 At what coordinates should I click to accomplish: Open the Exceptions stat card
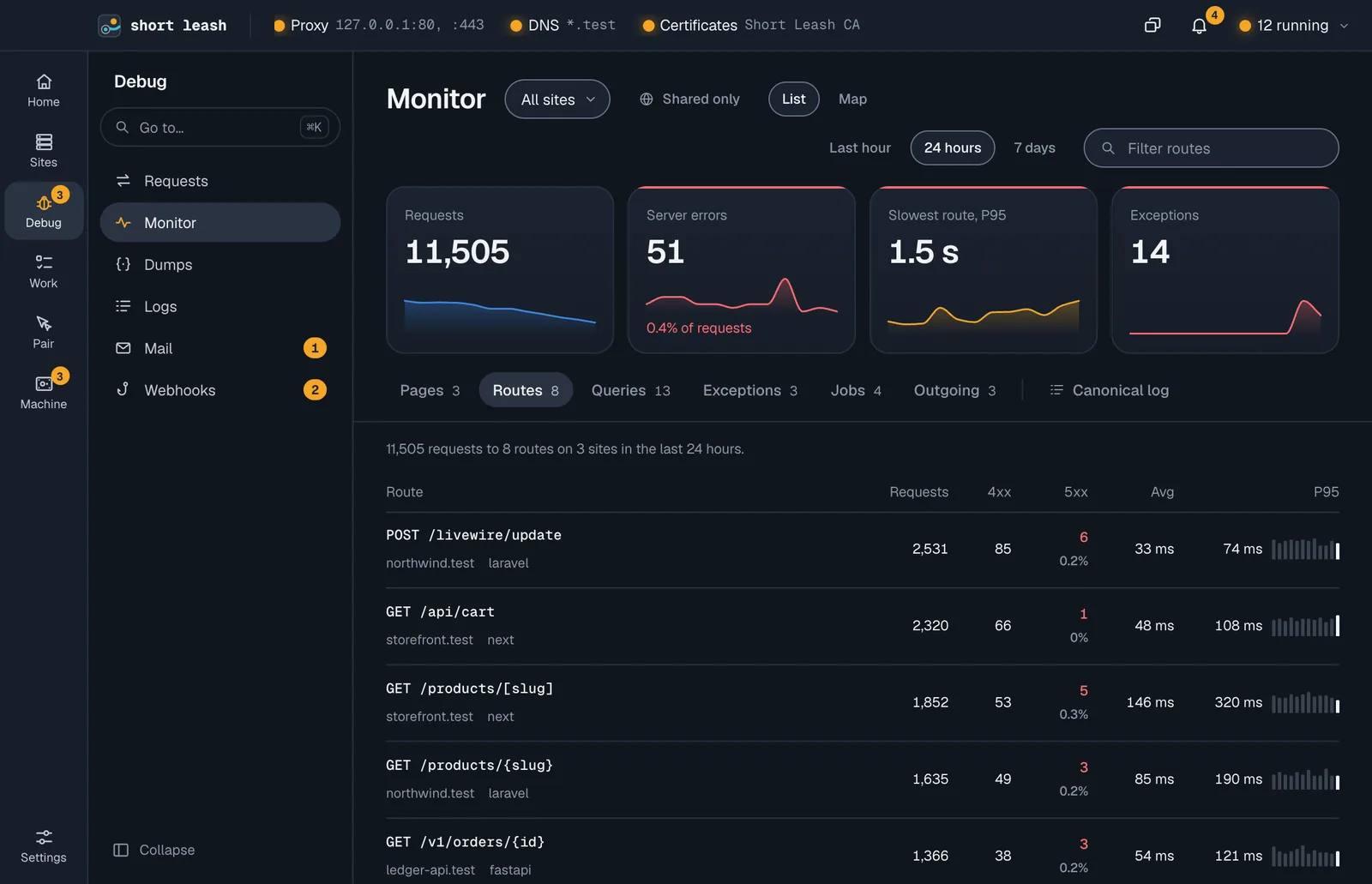pyautogui.click(x=1225, y=269)
